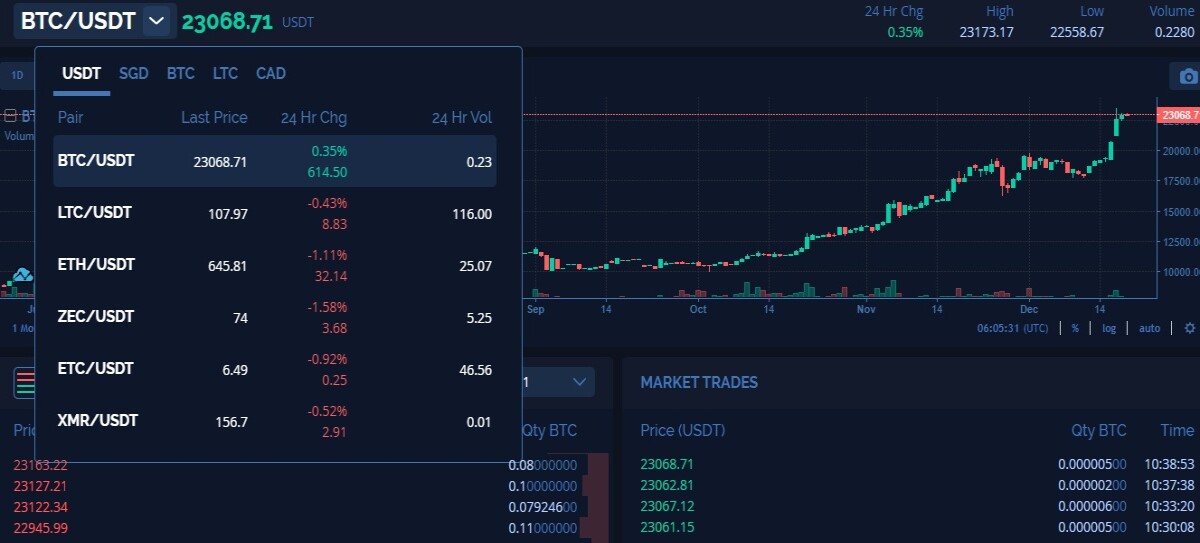Open the order book grouping dropdown
Screen dimensions: 1200x543
point(558,382)
